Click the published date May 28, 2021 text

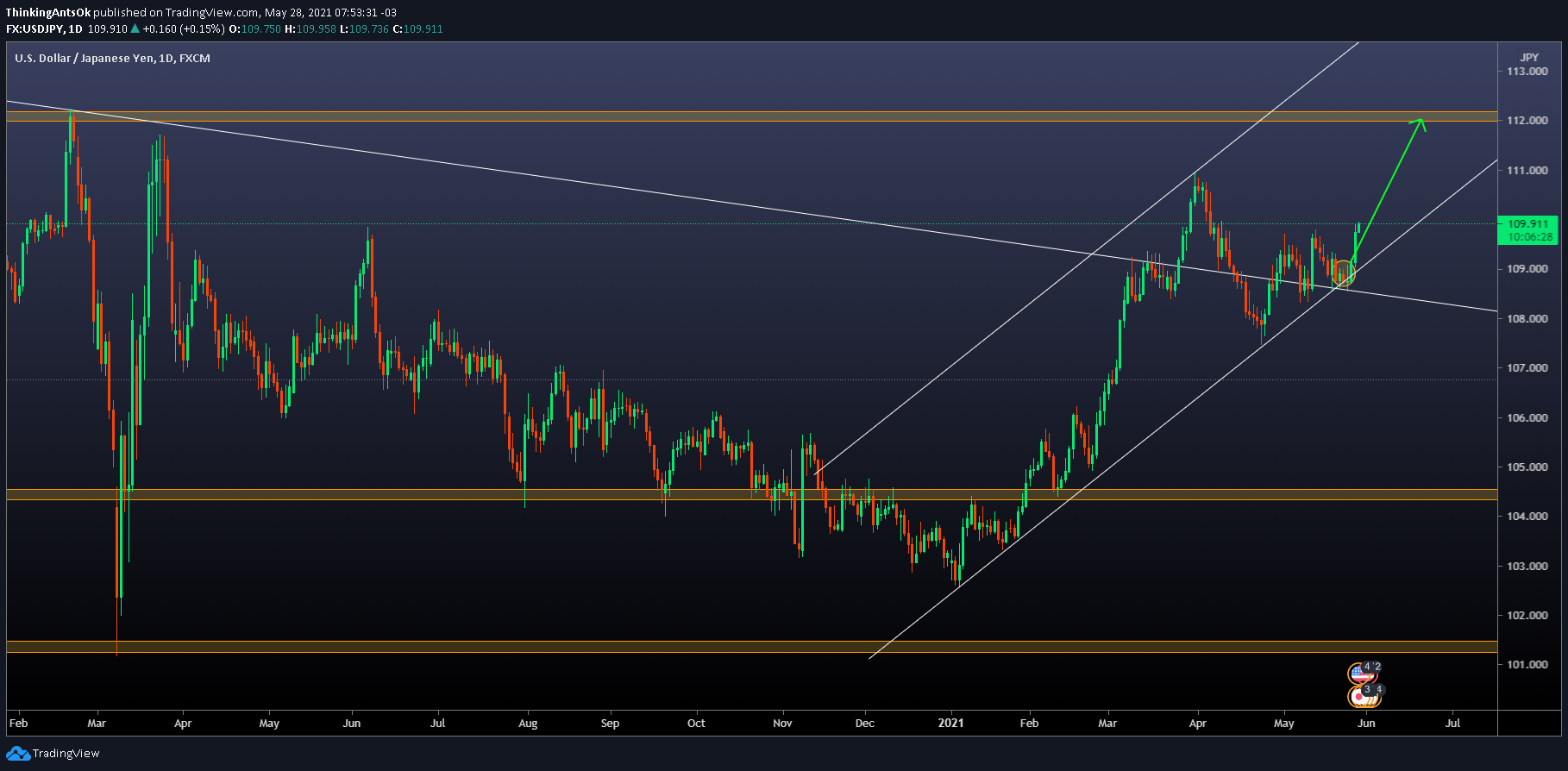point(300,13)
